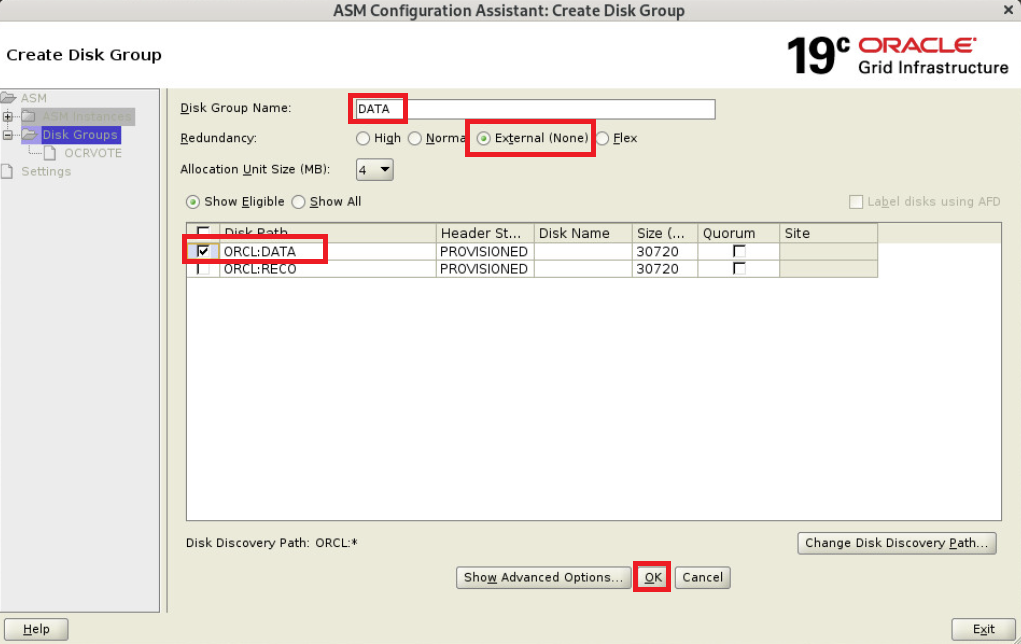
Task: Exit the ASM Configuration Assistant
Action: point(983,629)
